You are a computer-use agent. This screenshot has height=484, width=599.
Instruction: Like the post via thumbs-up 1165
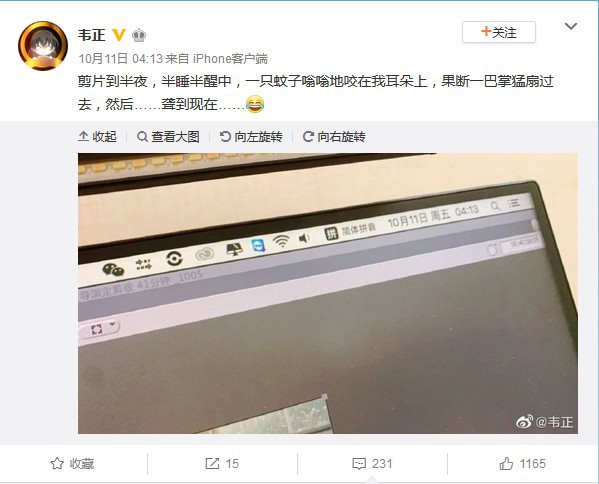[x=506, y=463]
